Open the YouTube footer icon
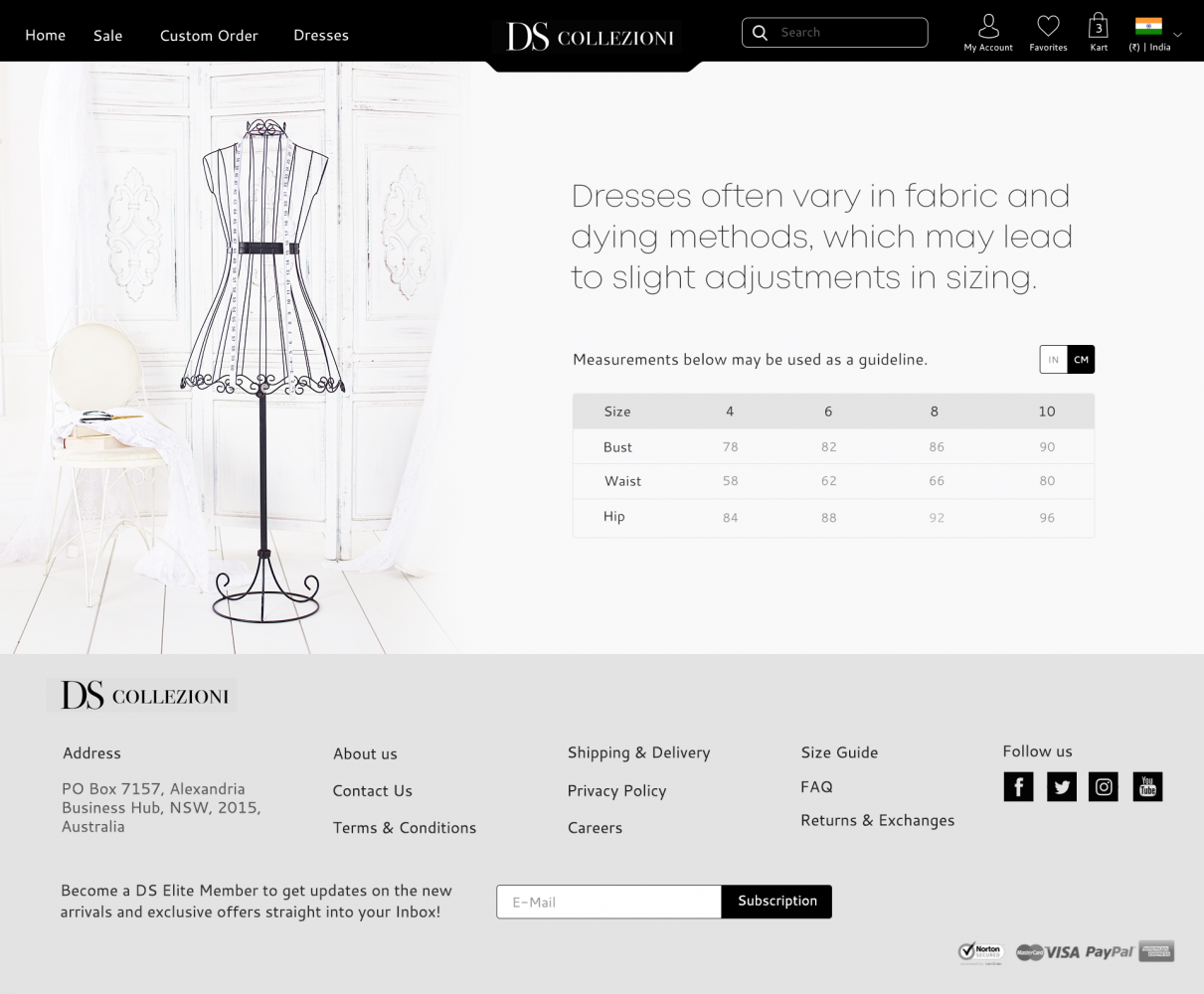Screen dimensions: 1204x994 1147,787
